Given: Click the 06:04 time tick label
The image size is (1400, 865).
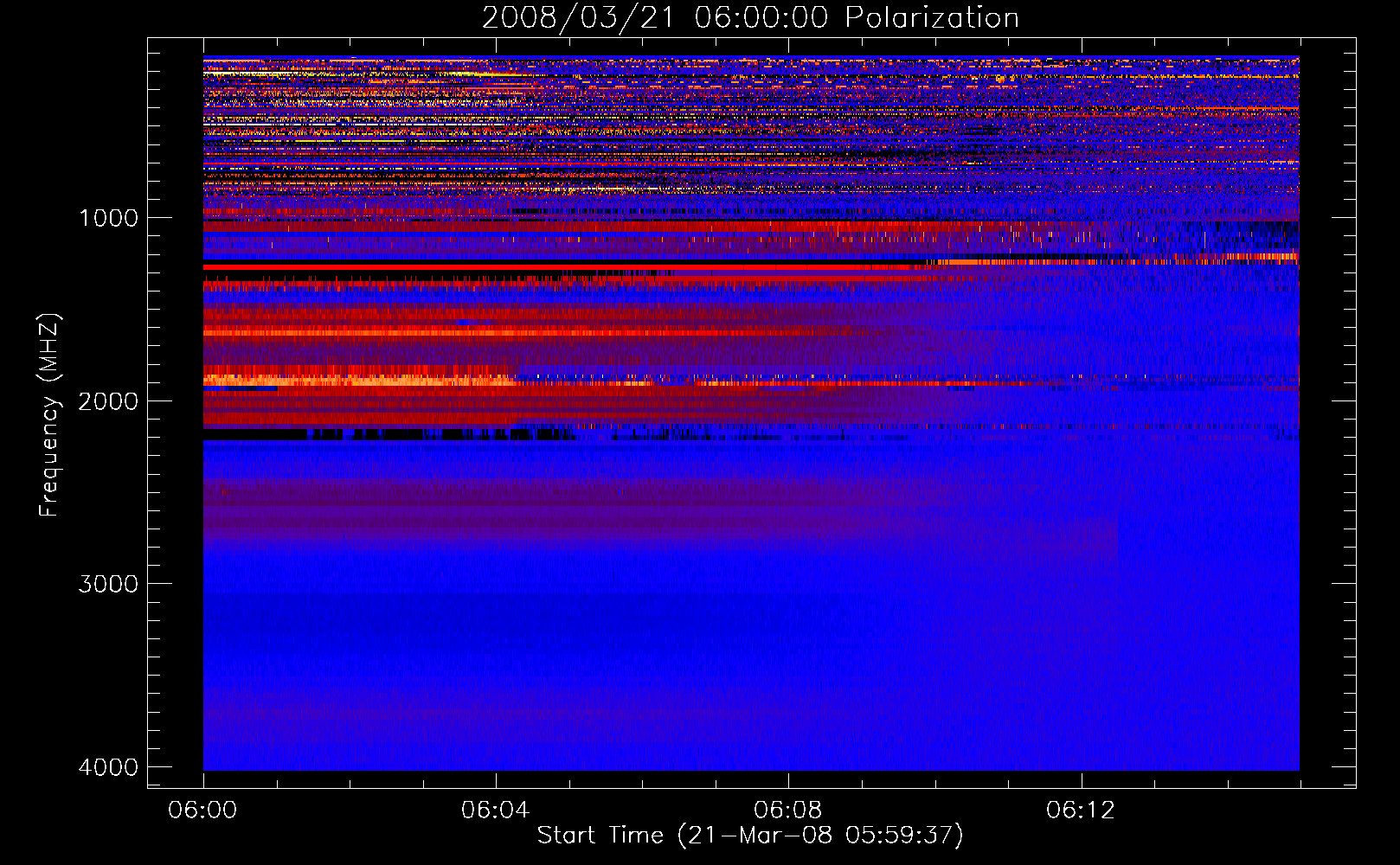Looking at the screenshot, I should click(495, 811).
